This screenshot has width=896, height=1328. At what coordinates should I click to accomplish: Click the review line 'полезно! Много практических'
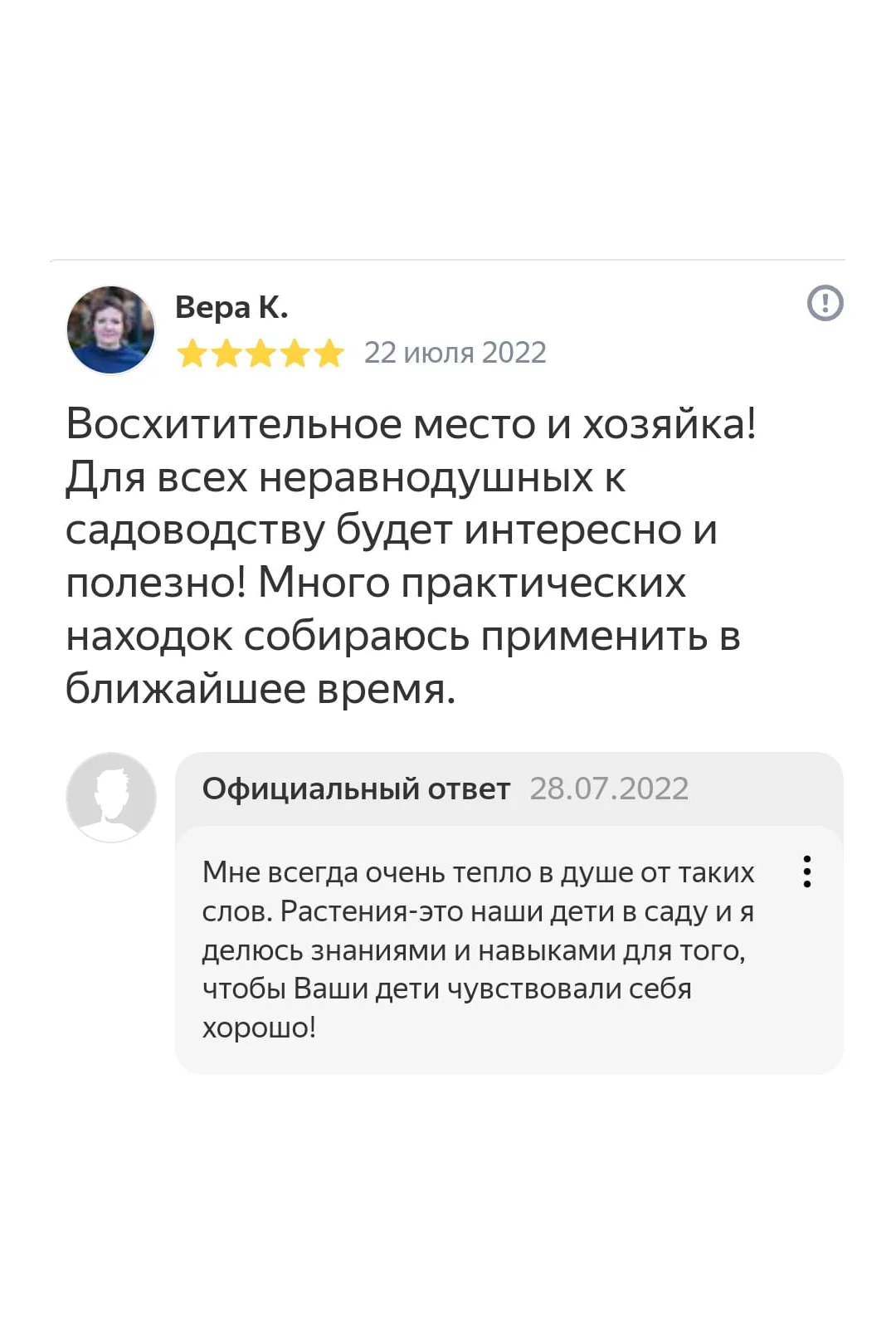(x=376, y=583)
